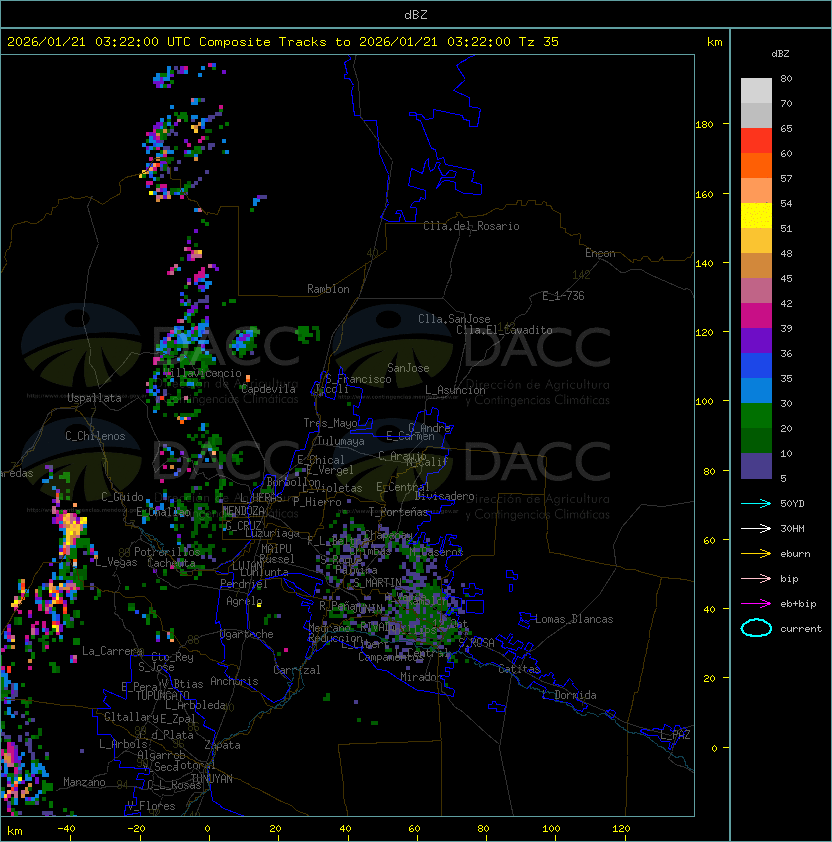Pick the bottom indigo swatch above 5
832x842 pixels.
pyautogui.click(x=756, y=465)
